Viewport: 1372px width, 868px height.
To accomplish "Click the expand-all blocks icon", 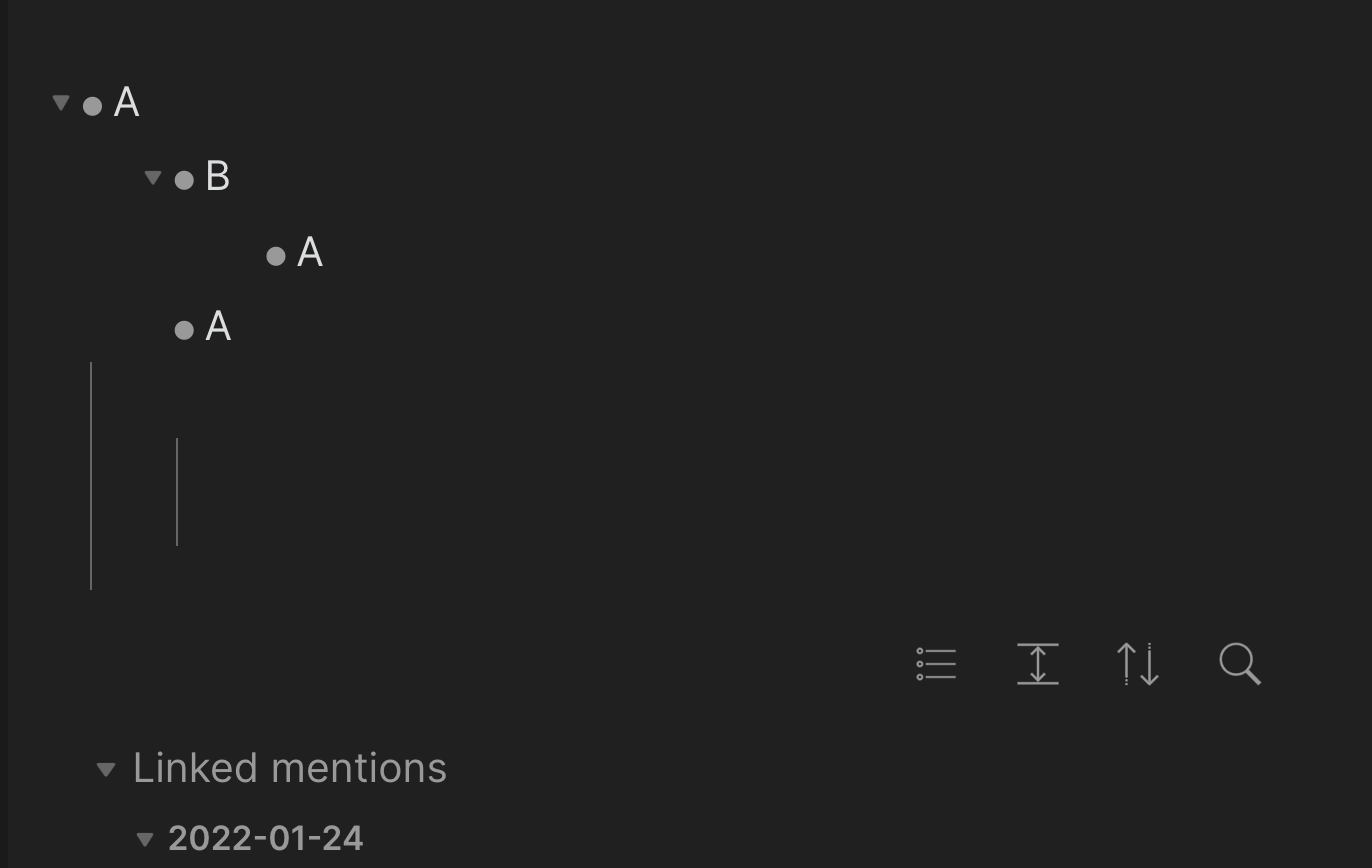I will (x=1038, y=664).
